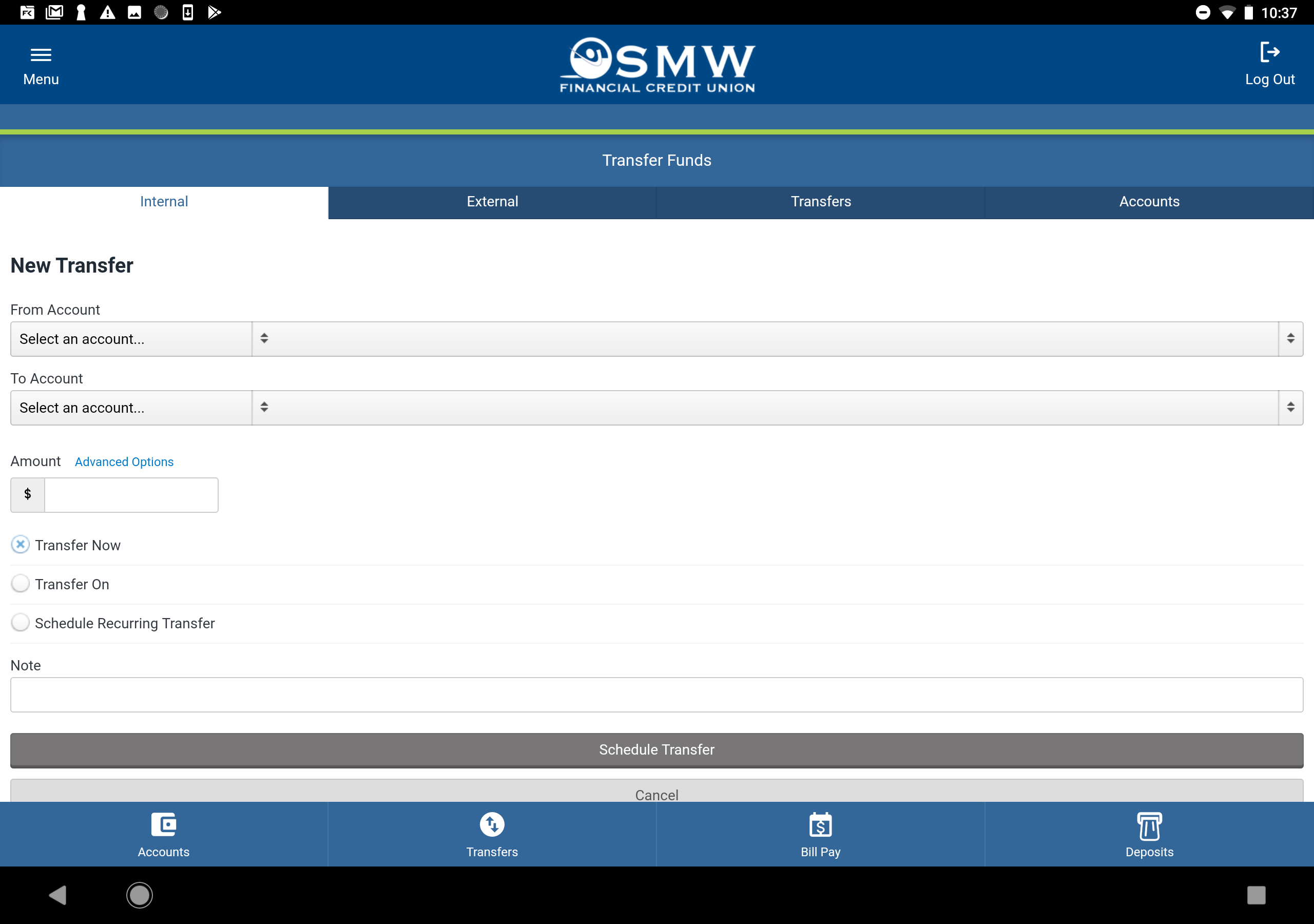Viewport: 1314px width, 924px height.
Task: Tap the warning triangle notification icon
Action: tap(108, 12)
